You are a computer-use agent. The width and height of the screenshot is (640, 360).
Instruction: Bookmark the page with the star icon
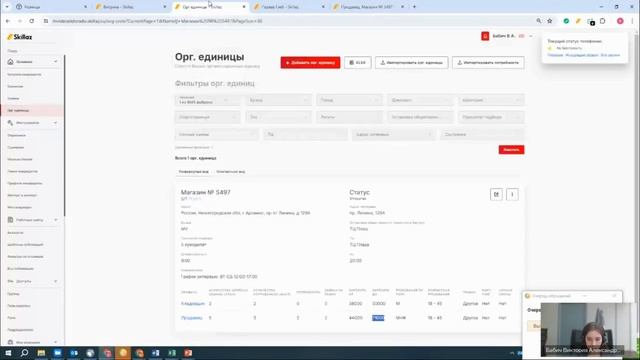[x=549, y=21]
